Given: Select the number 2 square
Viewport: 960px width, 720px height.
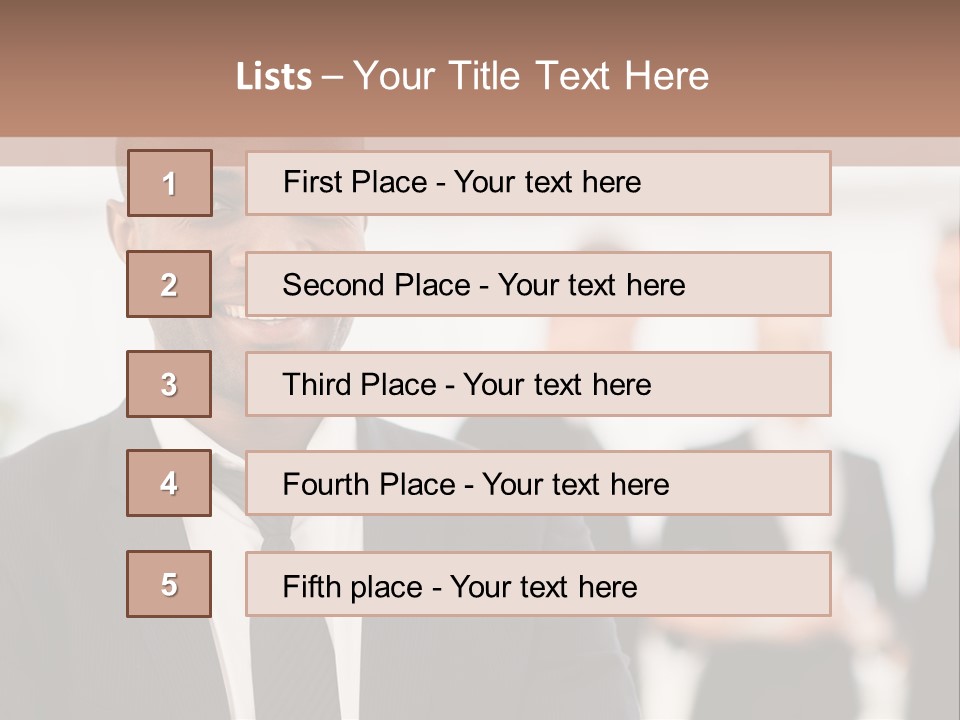Looking at the screenshot, I should [x=169, y=284].
